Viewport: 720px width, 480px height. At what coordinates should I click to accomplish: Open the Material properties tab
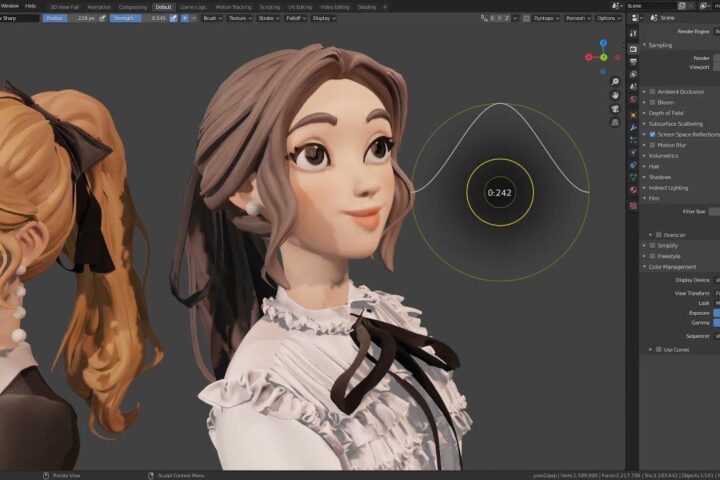pos(633,190)
